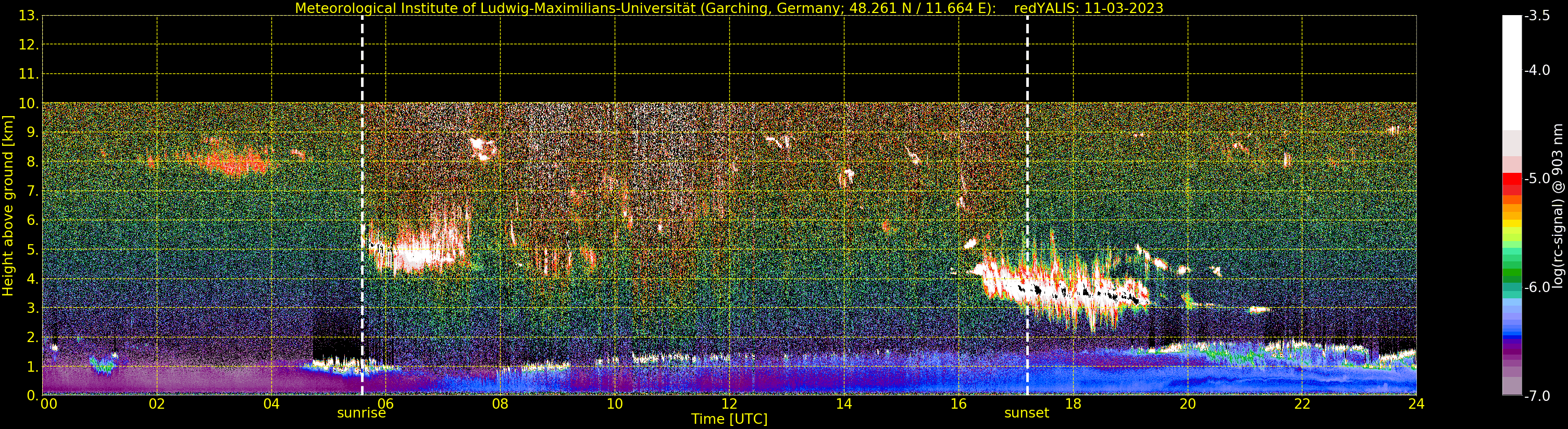
Task: Click the height axis tick label '6.'
Action: coord(33,220)
